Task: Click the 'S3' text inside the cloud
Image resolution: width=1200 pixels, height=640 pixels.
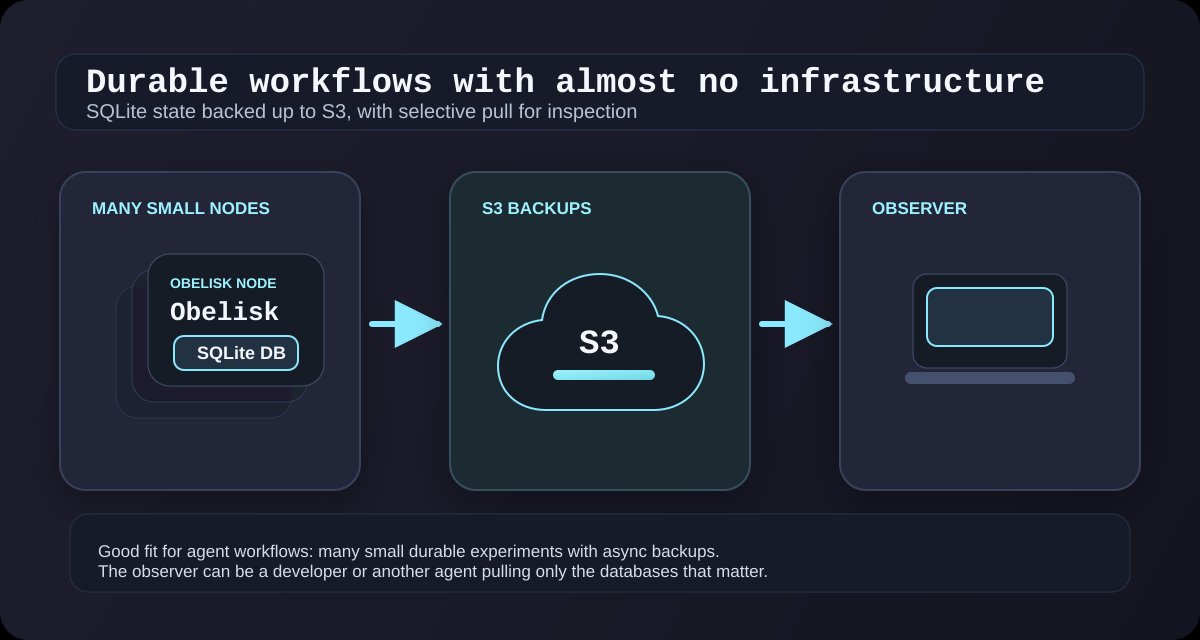Action: click(599, 343)
